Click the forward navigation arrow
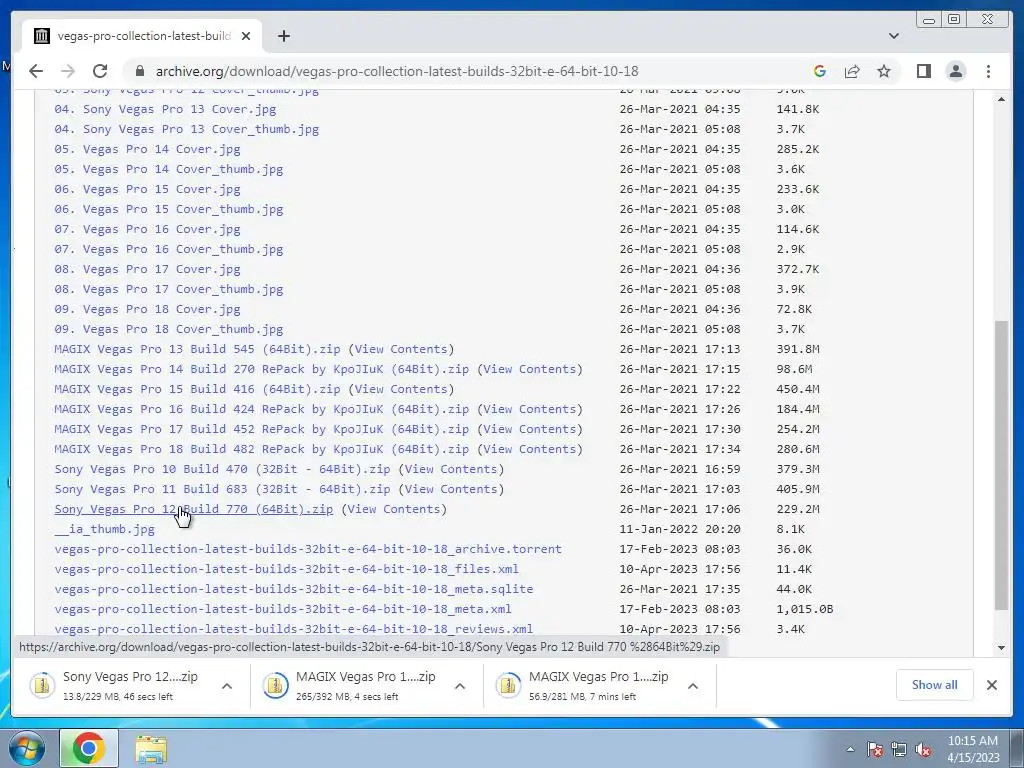1024x768 pixels. 68,71
